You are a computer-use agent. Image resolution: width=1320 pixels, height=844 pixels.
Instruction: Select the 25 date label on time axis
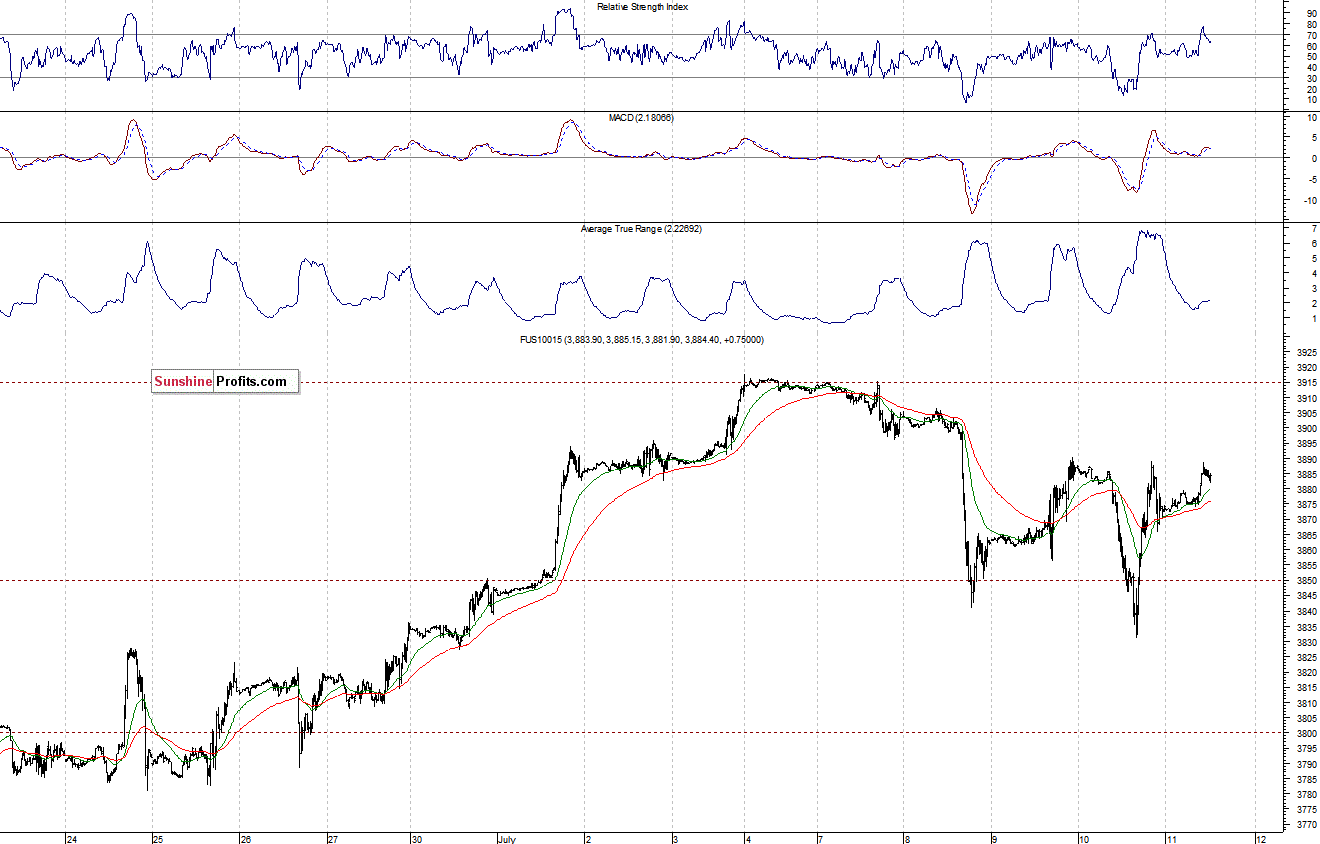tap(157, 838)
